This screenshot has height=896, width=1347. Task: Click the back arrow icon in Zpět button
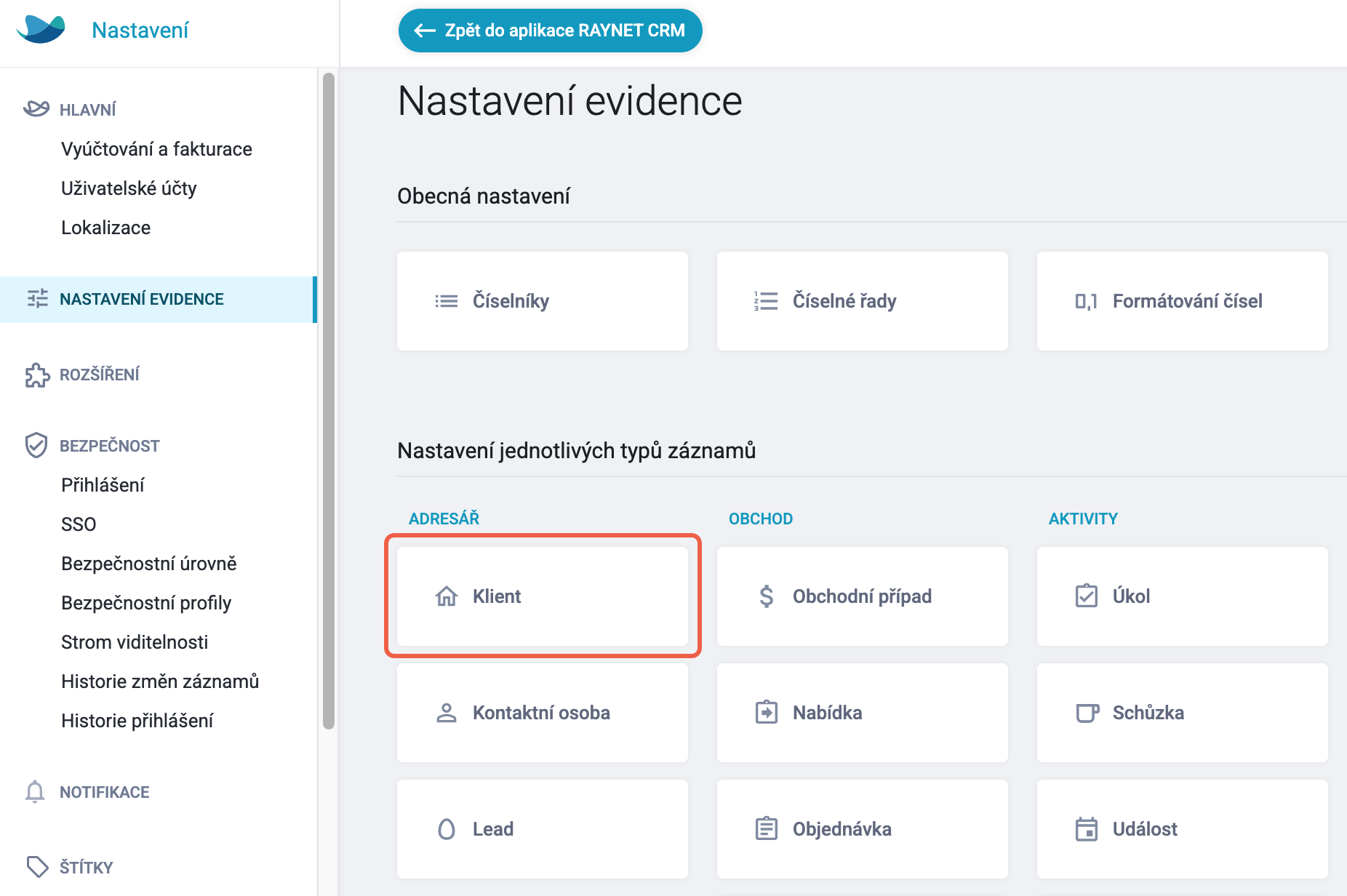pyautogui.click(x=425, y=31)
